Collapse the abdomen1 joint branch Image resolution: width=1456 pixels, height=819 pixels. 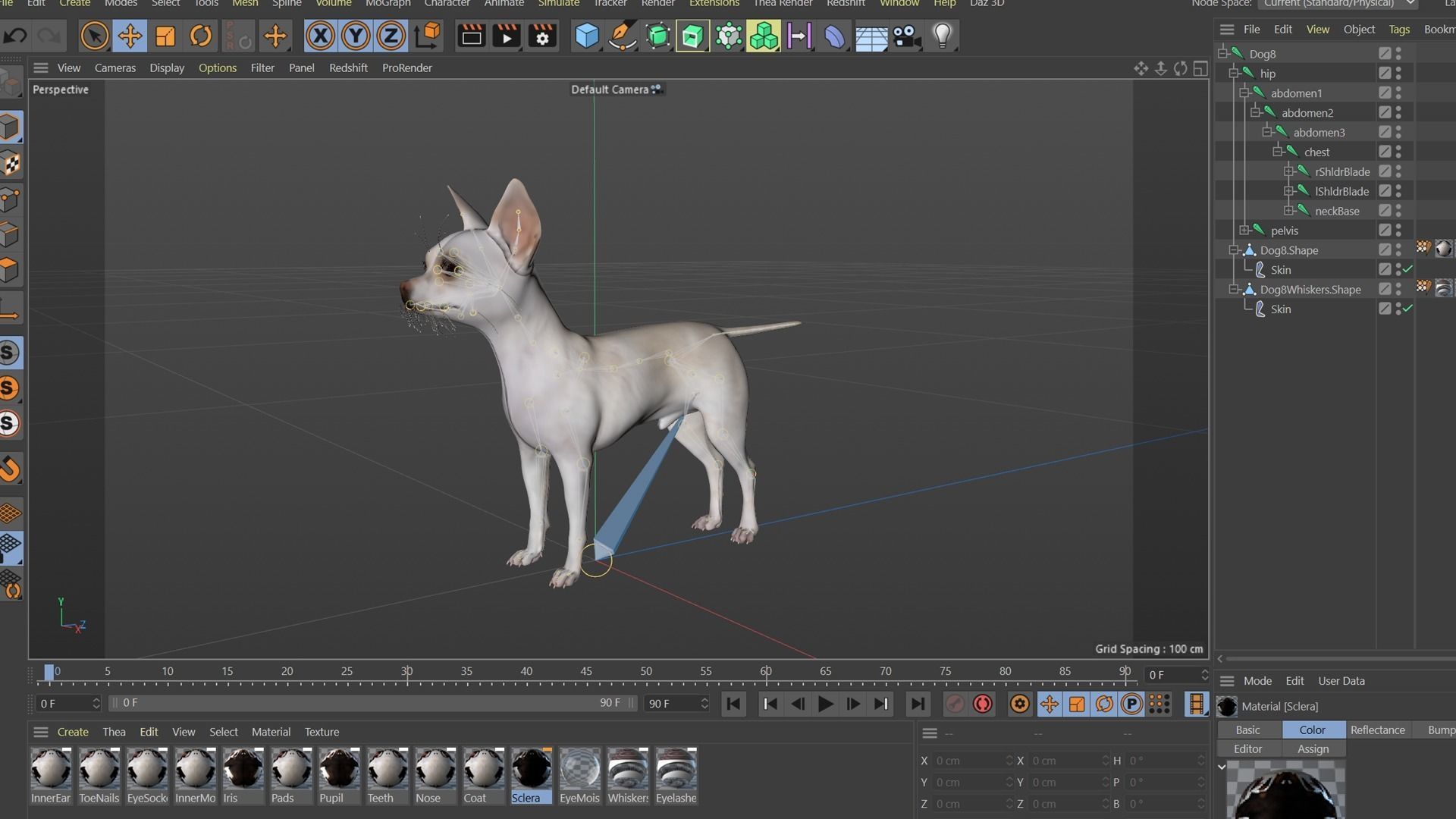(1244, 93)
